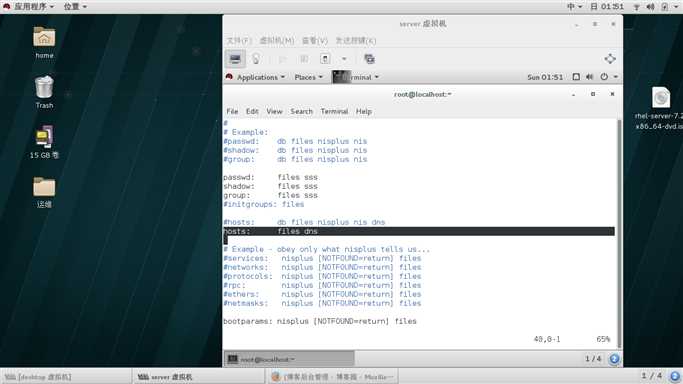
Task: Switch to server 虚拟机 taskbar window
Action: (198, 377)
